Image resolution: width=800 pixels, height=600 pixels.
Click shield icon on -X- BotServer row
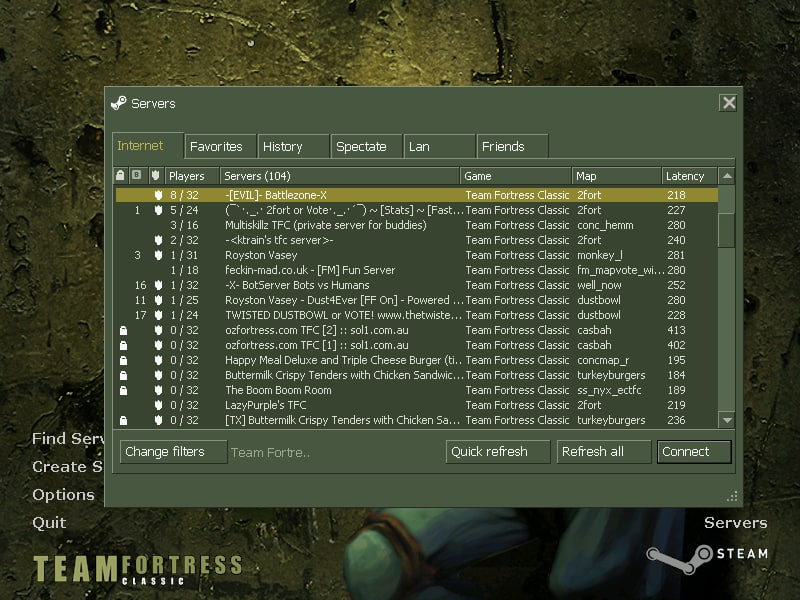click(x=159, y=285)
